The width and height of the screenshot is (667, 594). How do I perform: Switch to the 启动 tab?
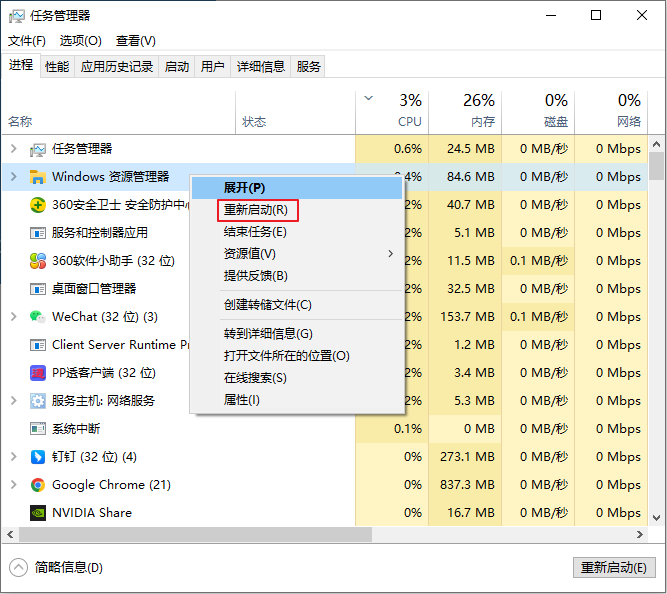coord(177,67)
